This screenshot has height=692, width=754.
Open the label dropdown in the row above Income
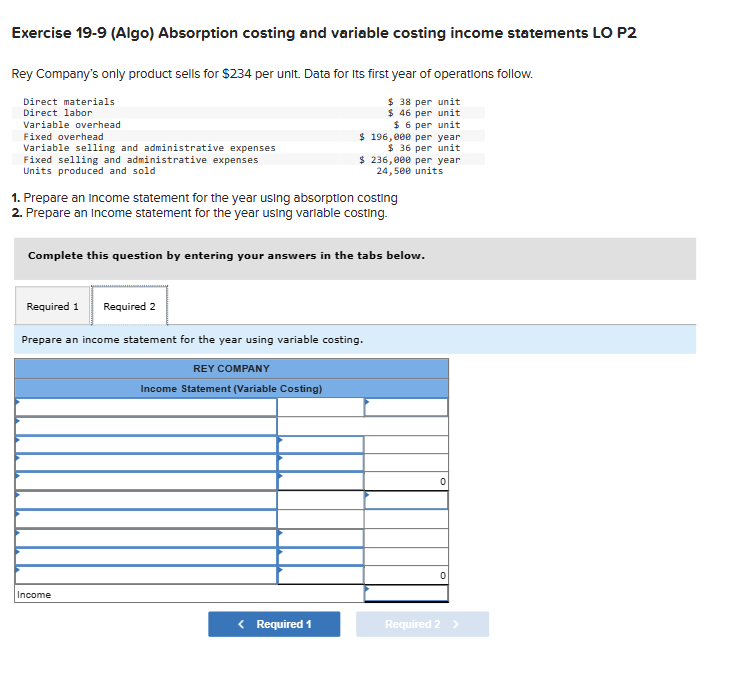(x=146, y=575)
